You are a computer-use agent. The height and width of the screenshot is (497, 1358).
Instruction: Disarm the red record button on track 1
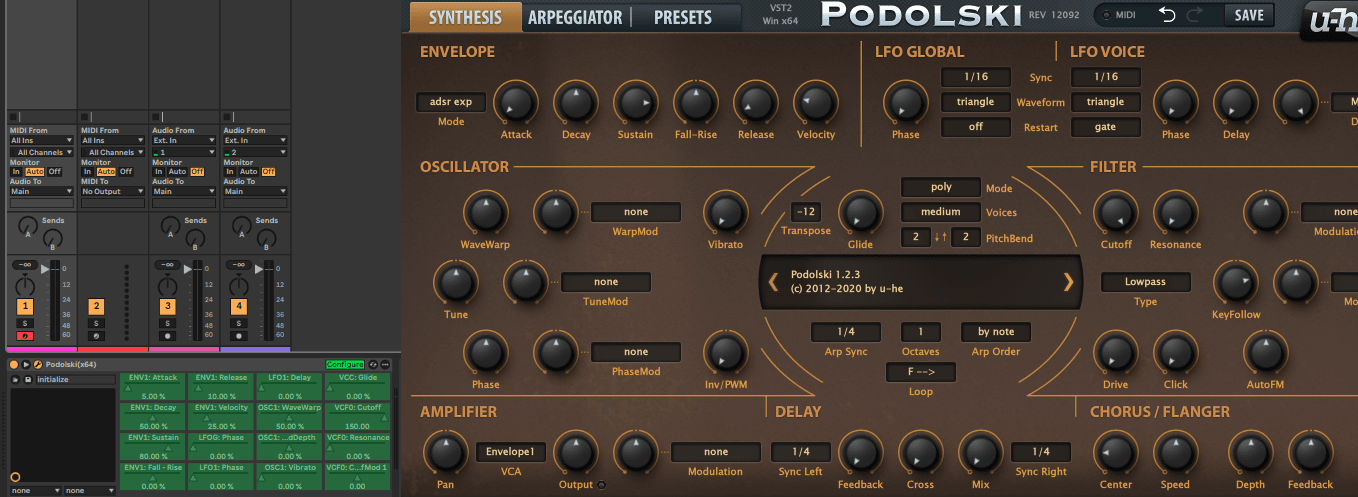tap(25, 336)
